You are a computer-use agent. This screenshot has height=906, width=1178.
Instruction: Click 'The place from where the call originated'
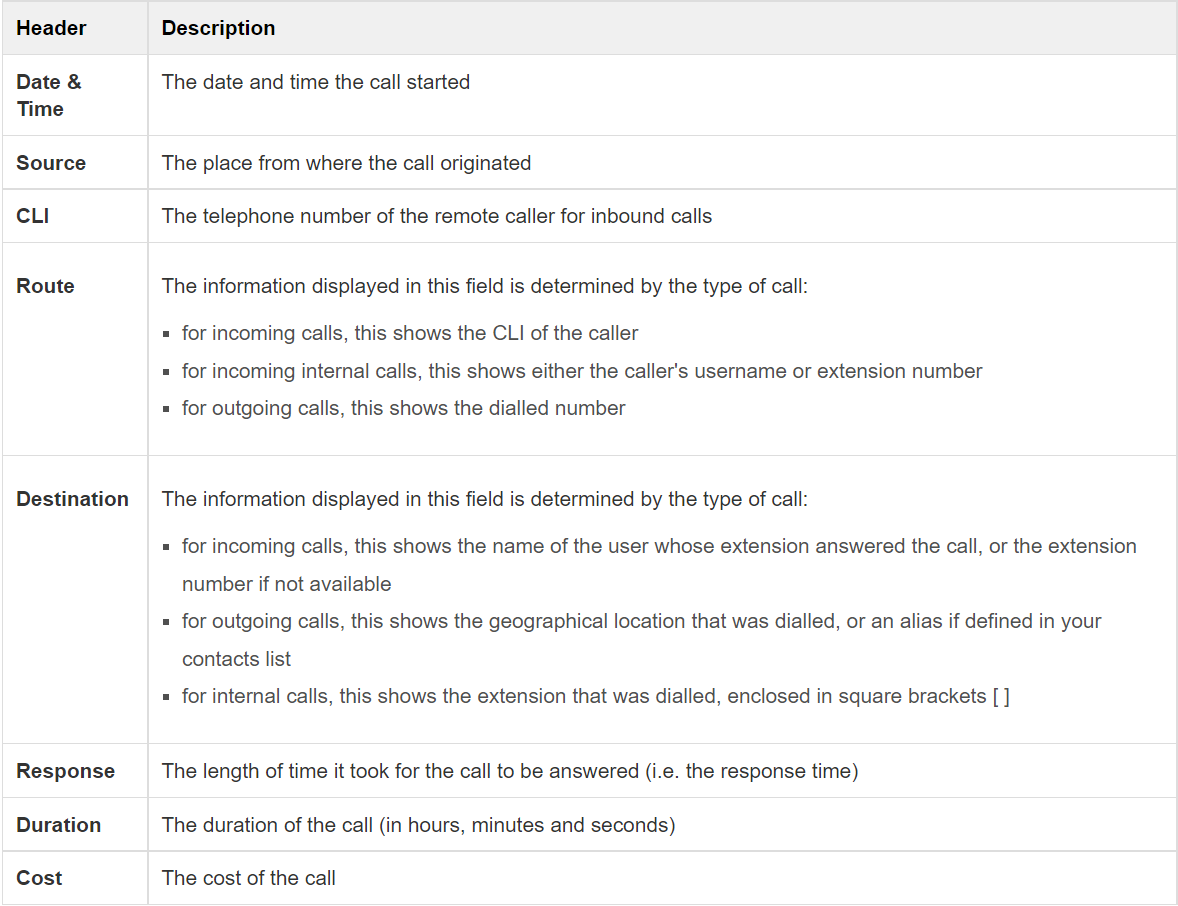point(346,163)
